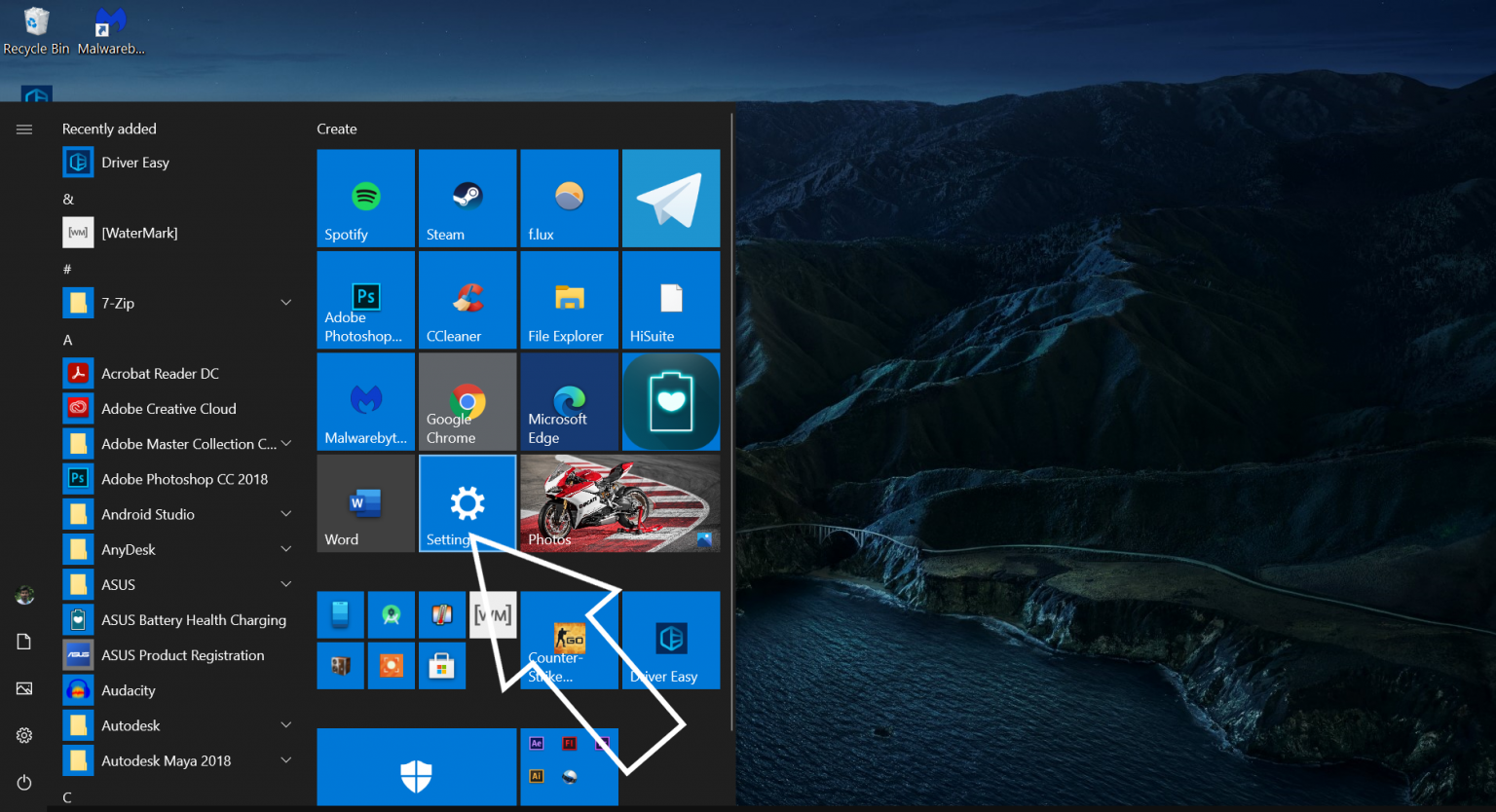The width and height of the screenshot is (1496, 812).
Task: Open the Windows Security shield tile
Action: coord(417,769)
